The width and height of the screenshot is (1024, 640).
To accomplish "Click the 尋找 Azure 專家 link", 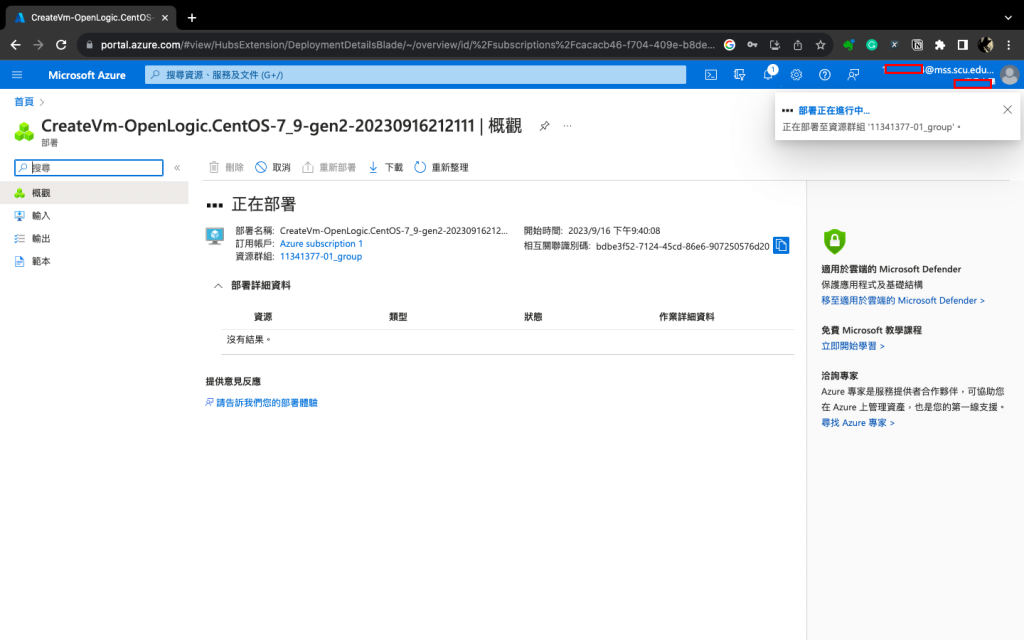I will pos(857,423).
